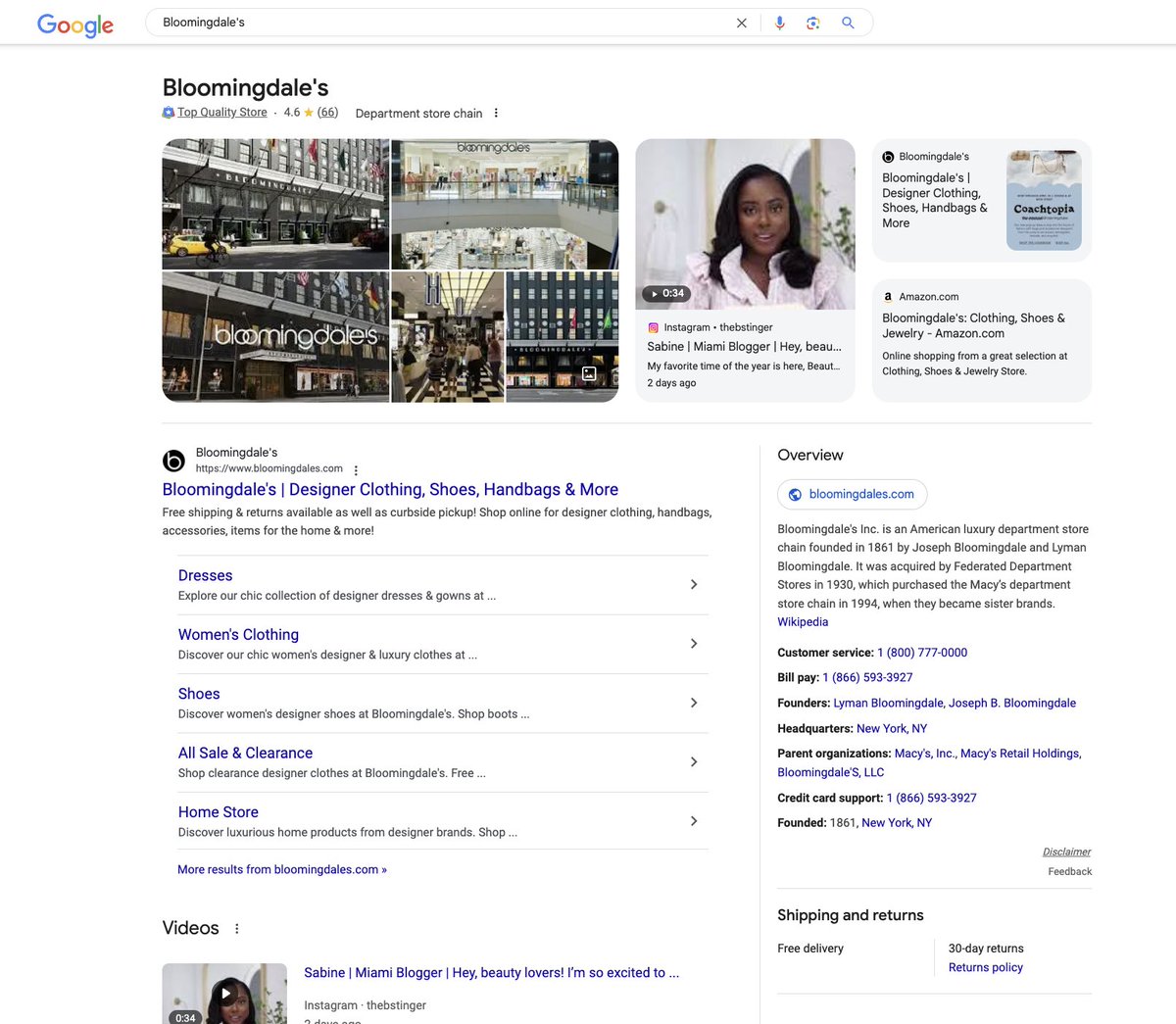Click the Amazon.com favicon in card
The height and width of the screenshot is (1024, 1176).
click(x=888, y=297)
